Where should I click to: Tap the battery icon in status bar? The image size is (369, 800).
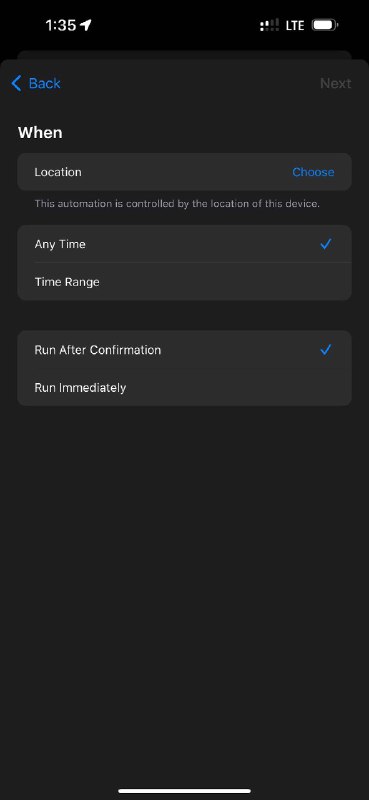click(325, 25)
